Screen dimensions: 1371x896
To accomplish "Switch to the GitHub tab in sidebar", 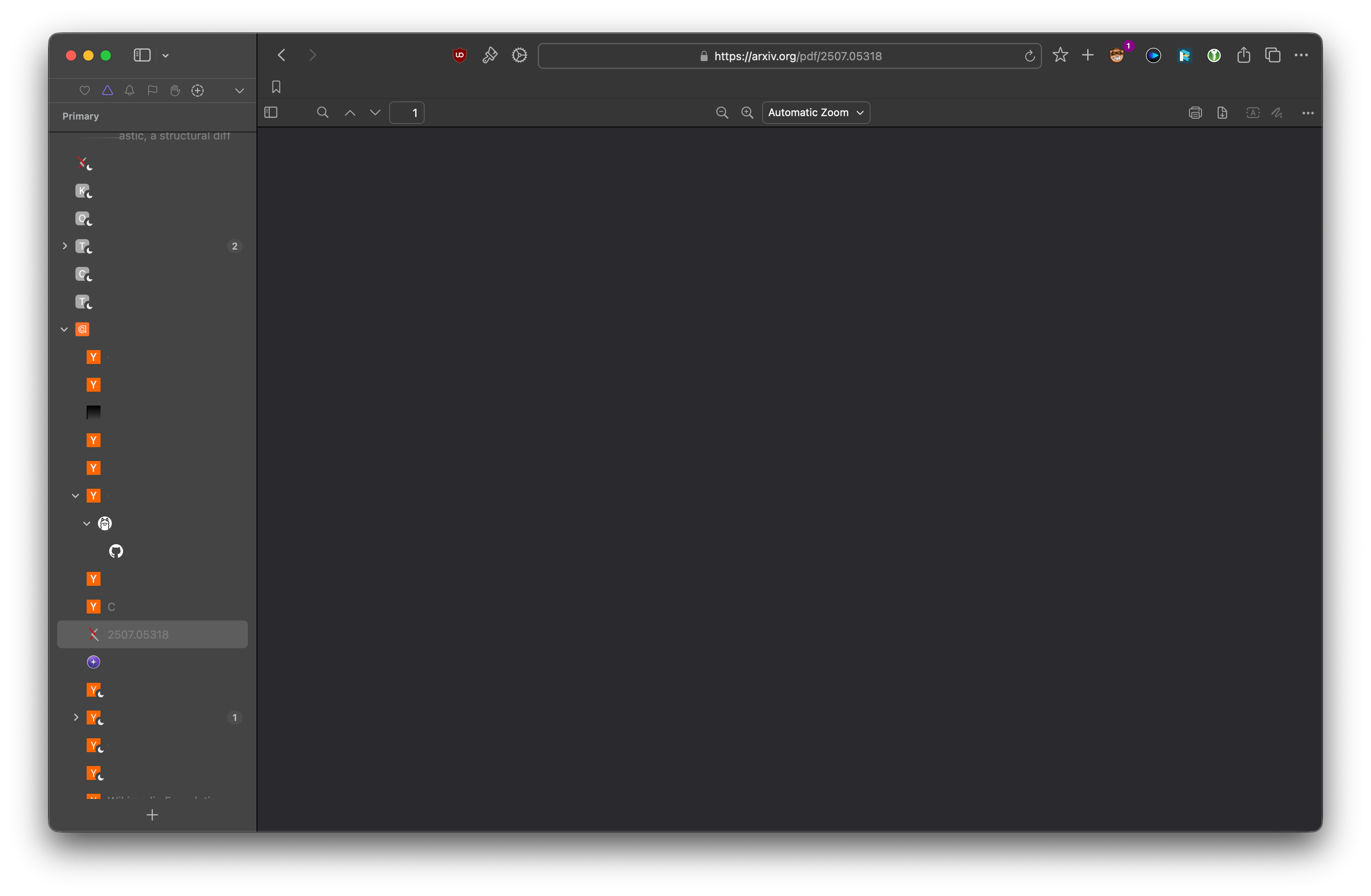I will (x=116, y=551).
